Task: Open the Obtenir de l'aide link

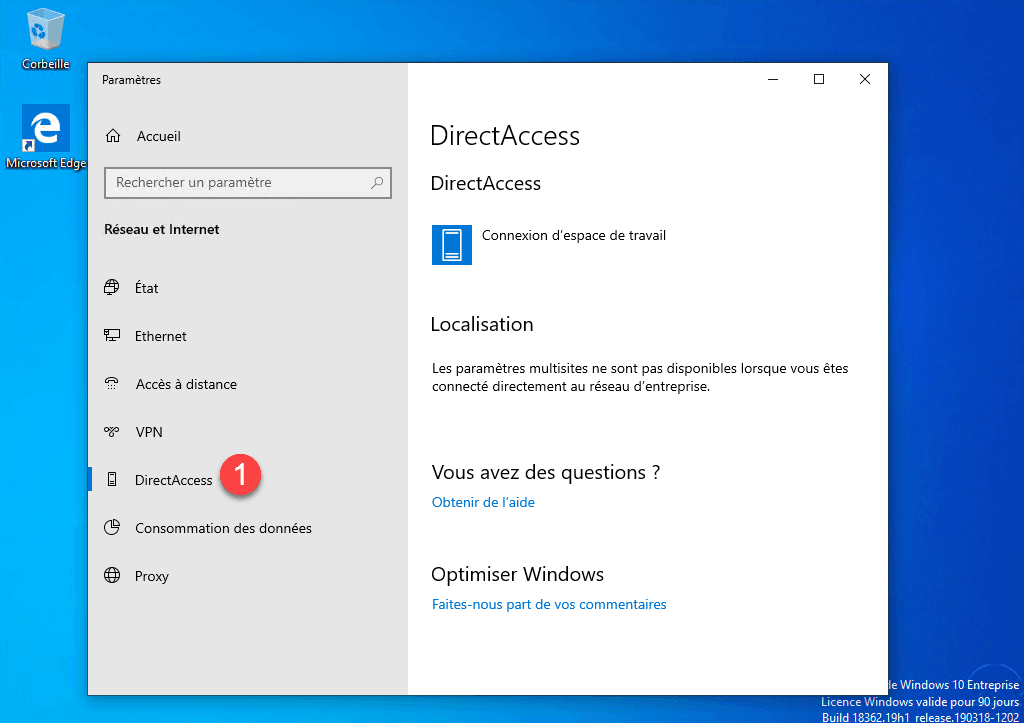Action: (x=483, y=502)
